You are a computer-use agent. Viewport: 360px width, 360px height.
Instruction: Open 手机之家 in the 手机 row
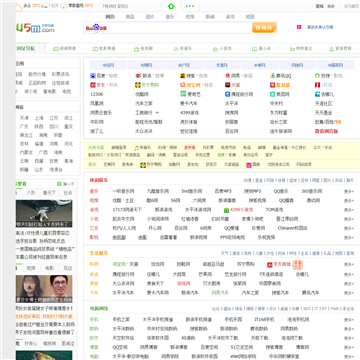(x=121, y=320)
